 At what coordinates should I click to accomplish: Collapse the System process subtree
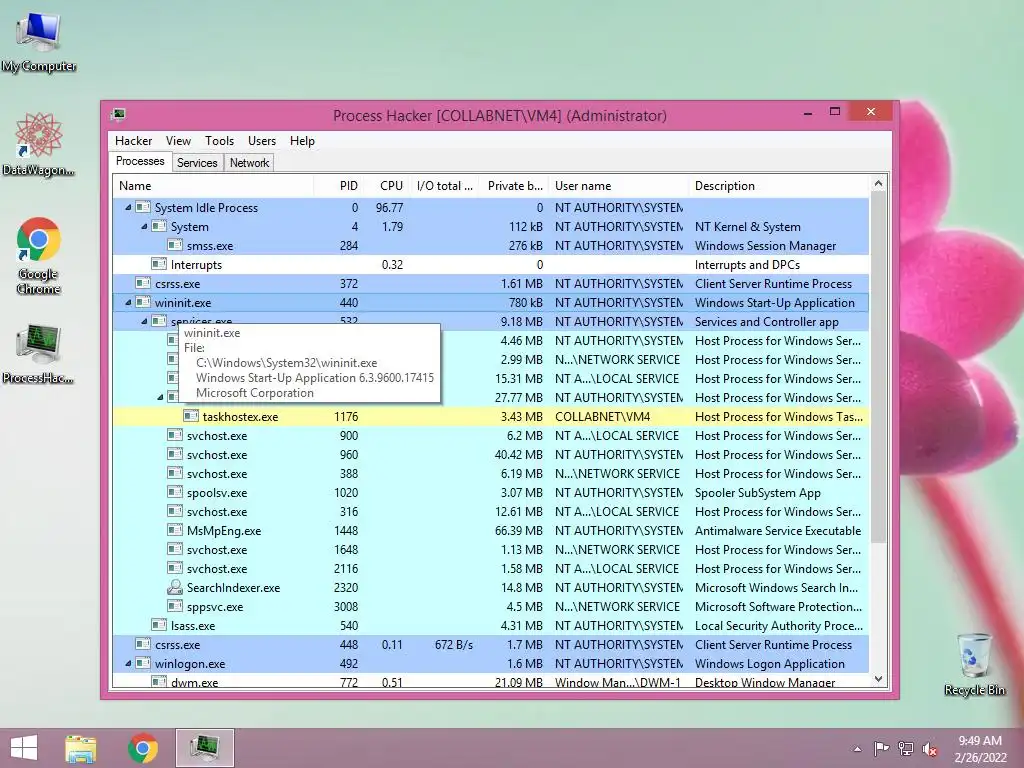point(144,227)
